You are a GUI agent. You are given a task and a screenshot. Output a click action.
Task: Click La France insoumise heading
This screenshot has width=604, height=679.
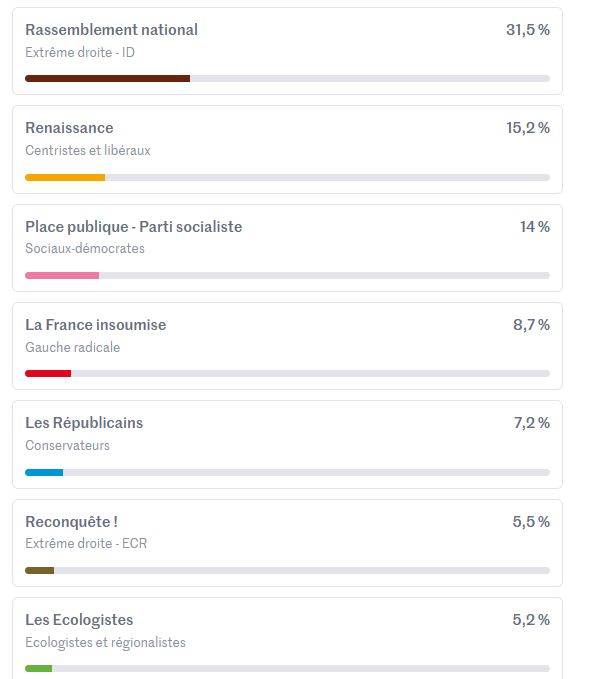click(96, 325)
